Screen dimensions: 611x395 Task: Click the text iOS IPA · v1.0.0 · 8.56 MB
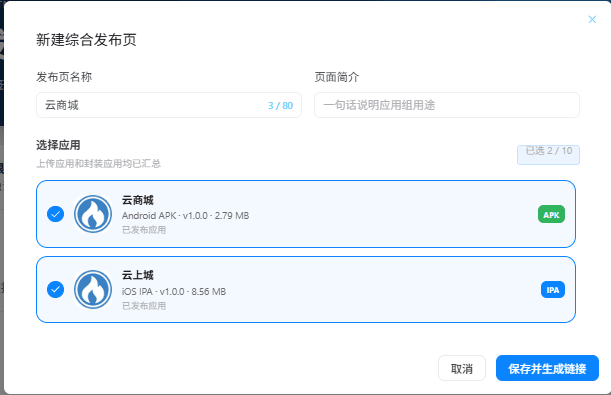coord(174,291)
